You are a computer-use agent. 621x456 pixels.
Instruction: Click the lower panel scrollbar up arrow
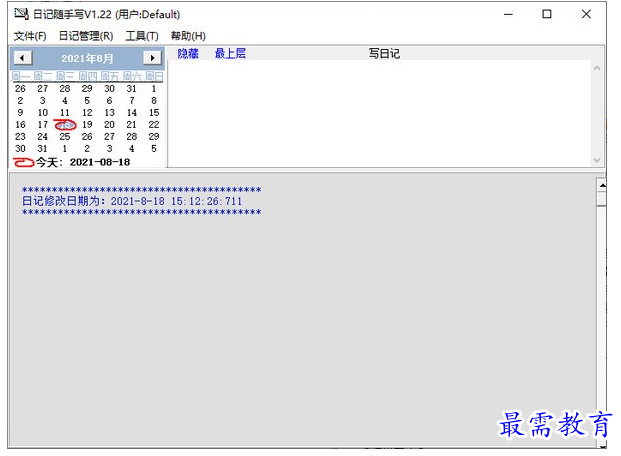[602, 185]
